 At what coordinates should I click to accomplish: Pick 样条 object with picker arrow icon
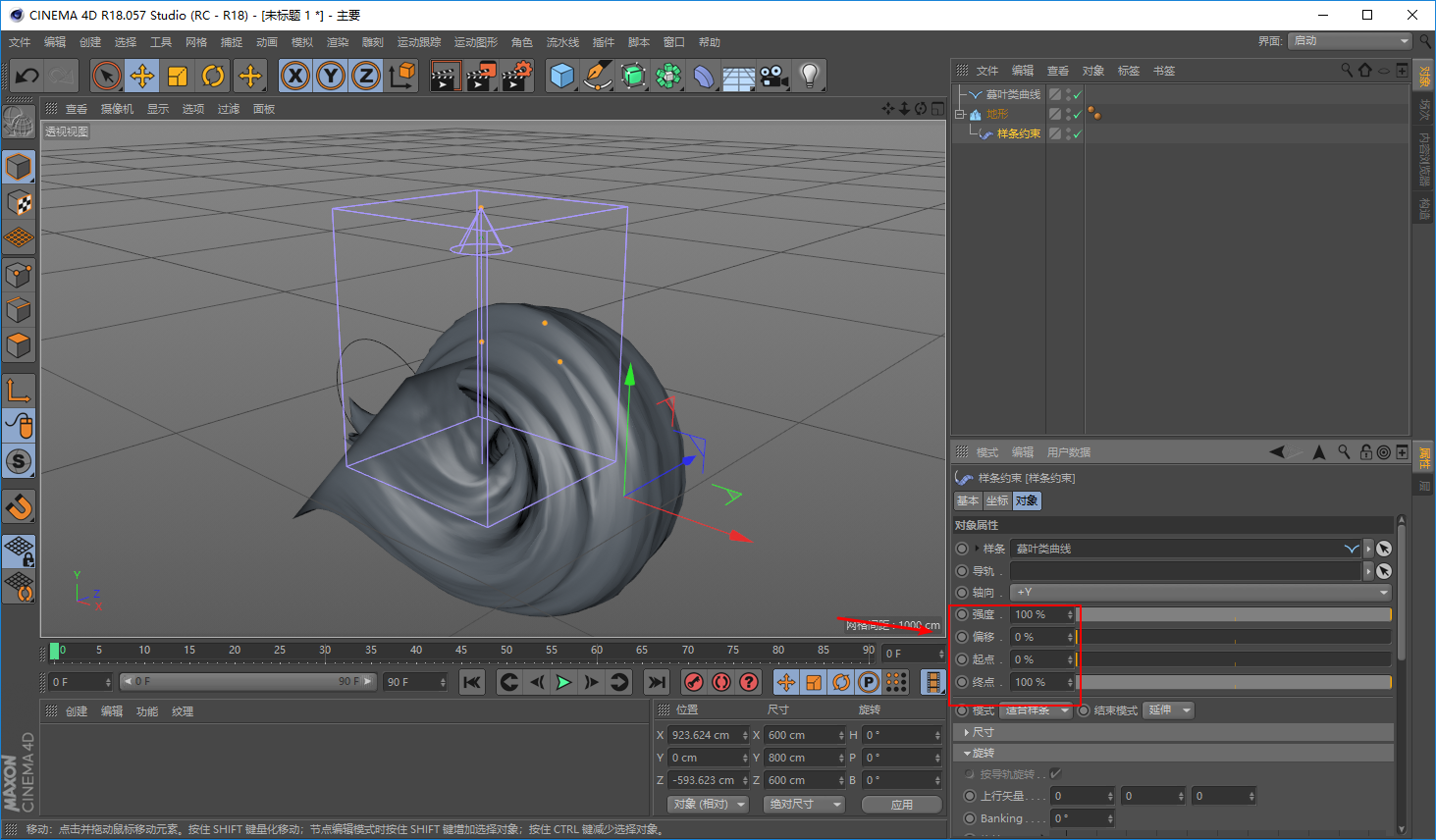coord(1384,549)
